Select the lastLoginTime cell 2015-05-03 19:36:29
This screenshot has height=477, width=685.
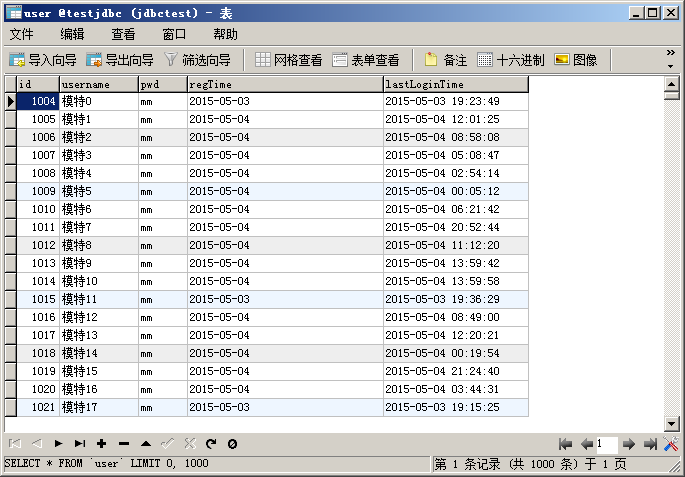pos(456,299)
